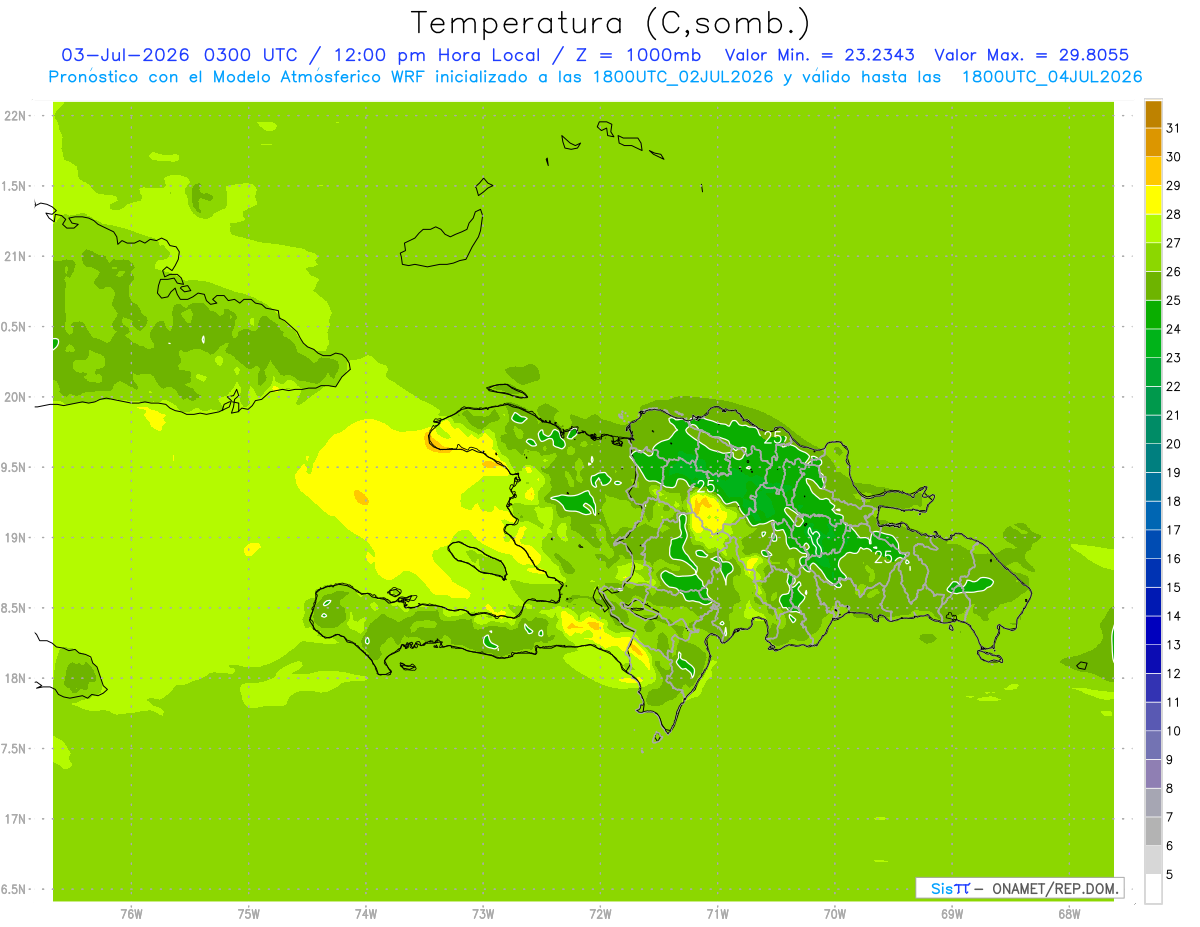Click the northernmost 25 contour label on the map
The height and width of the screenshot is (927, 1200).
(x=774, y=438)
